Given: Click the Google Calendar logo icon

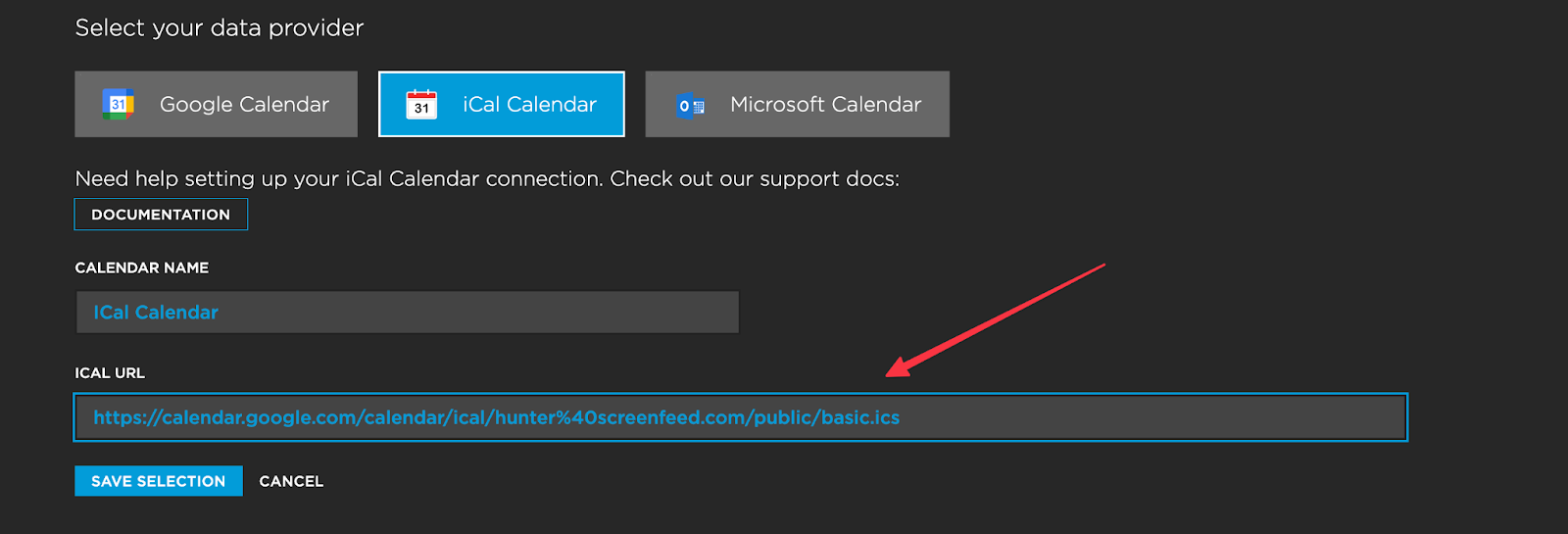Looking at the screenshot, I should tap(119, 104).
